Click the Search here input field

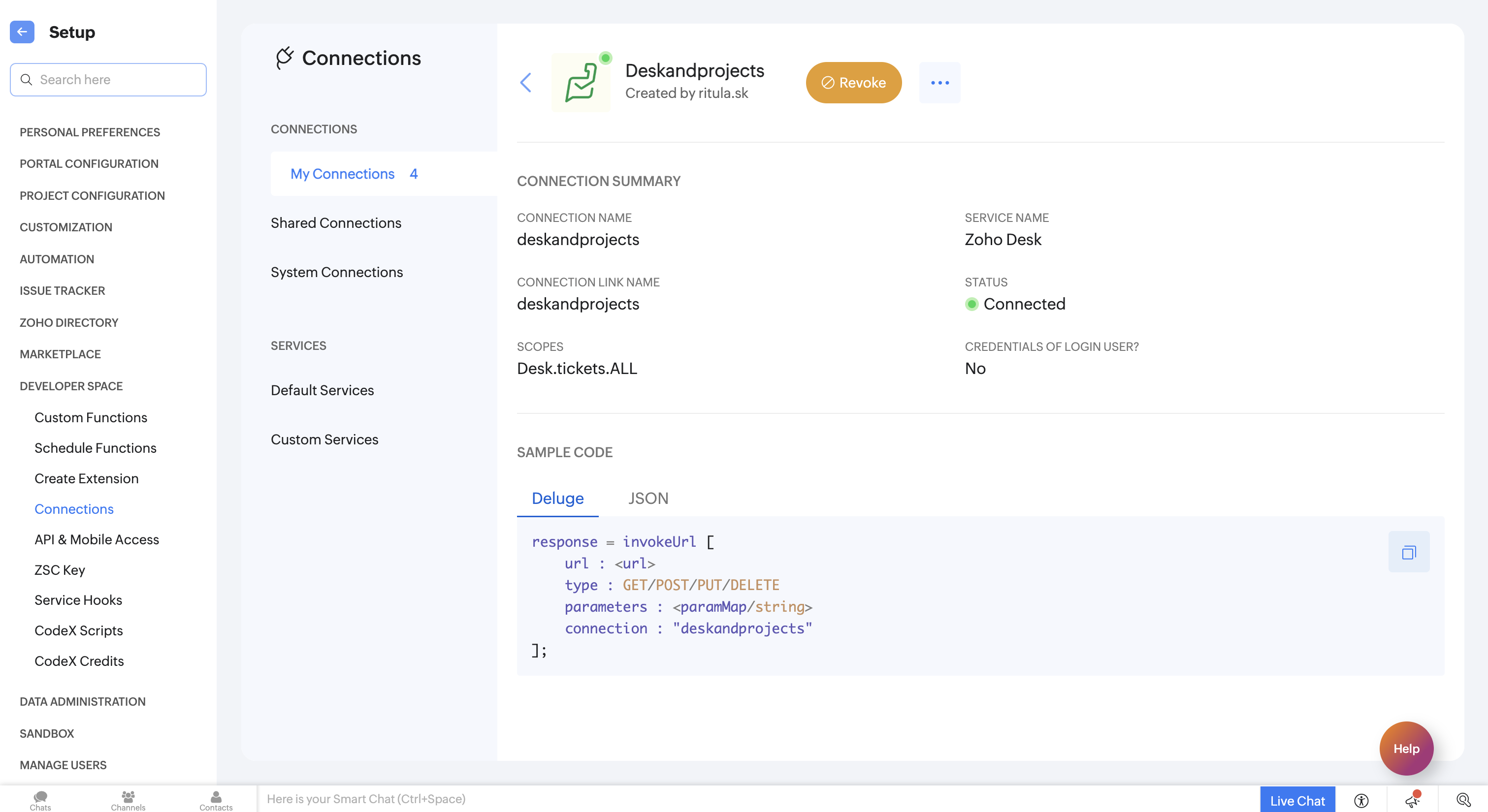(x=109, y=80)
